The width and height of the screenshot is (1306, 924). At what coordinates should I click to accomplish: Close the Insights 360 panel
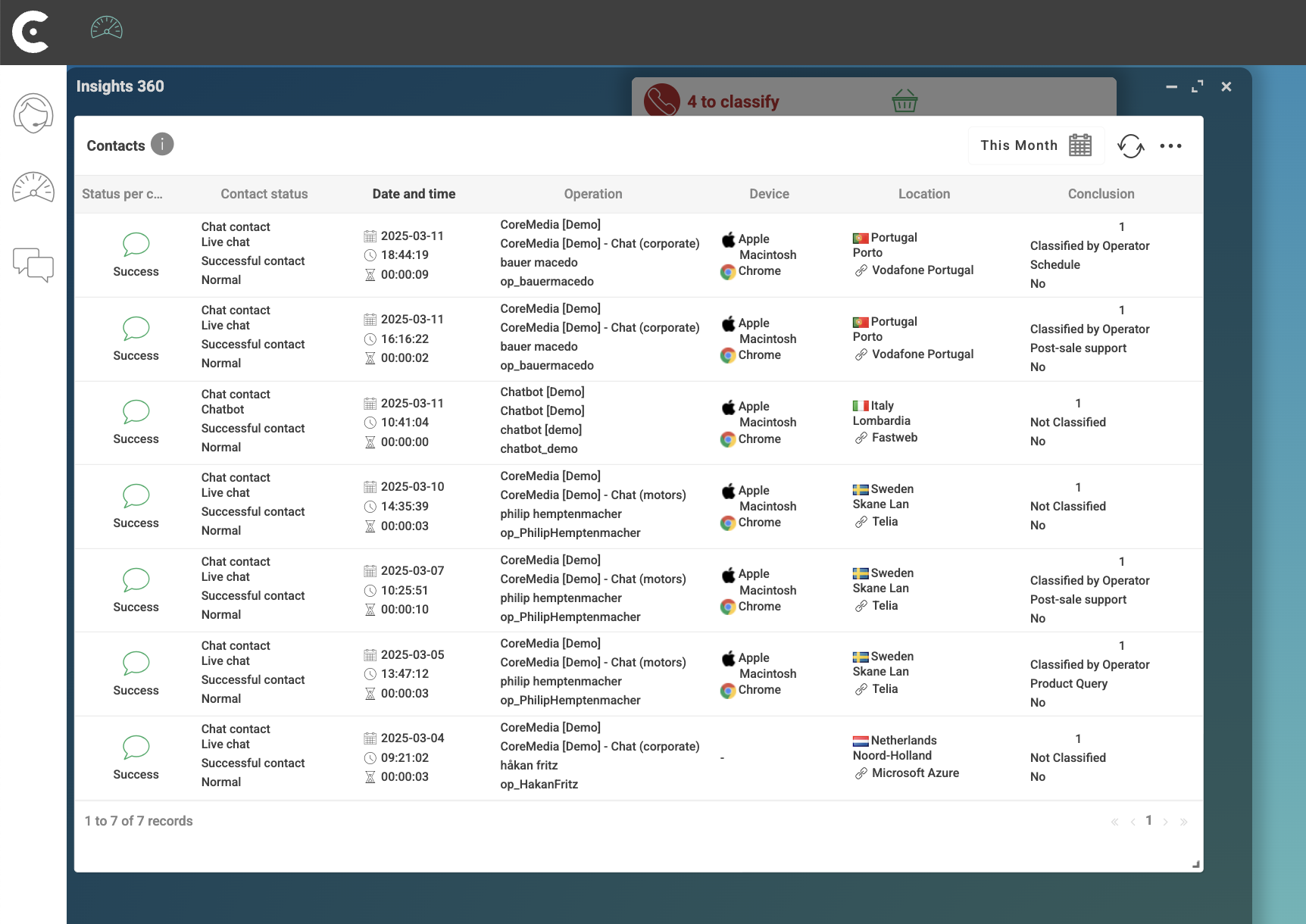pyautogui.click(x=1226, y=87)
